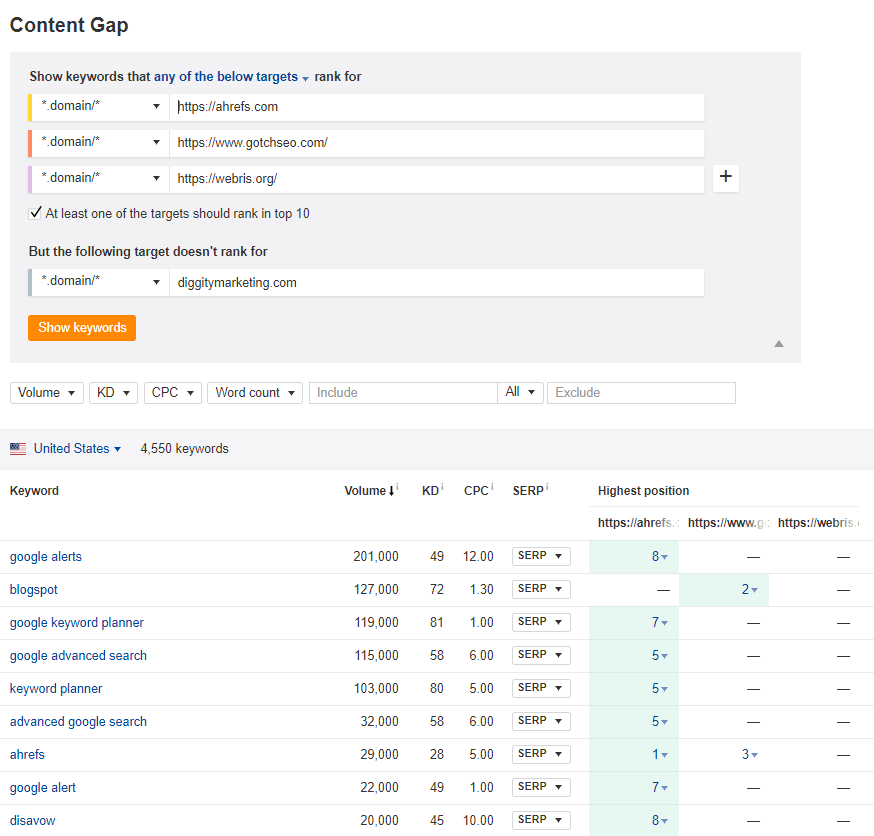Click the Include keywords filter field
This screenshot has width=874, height=836.
[404, 393]
